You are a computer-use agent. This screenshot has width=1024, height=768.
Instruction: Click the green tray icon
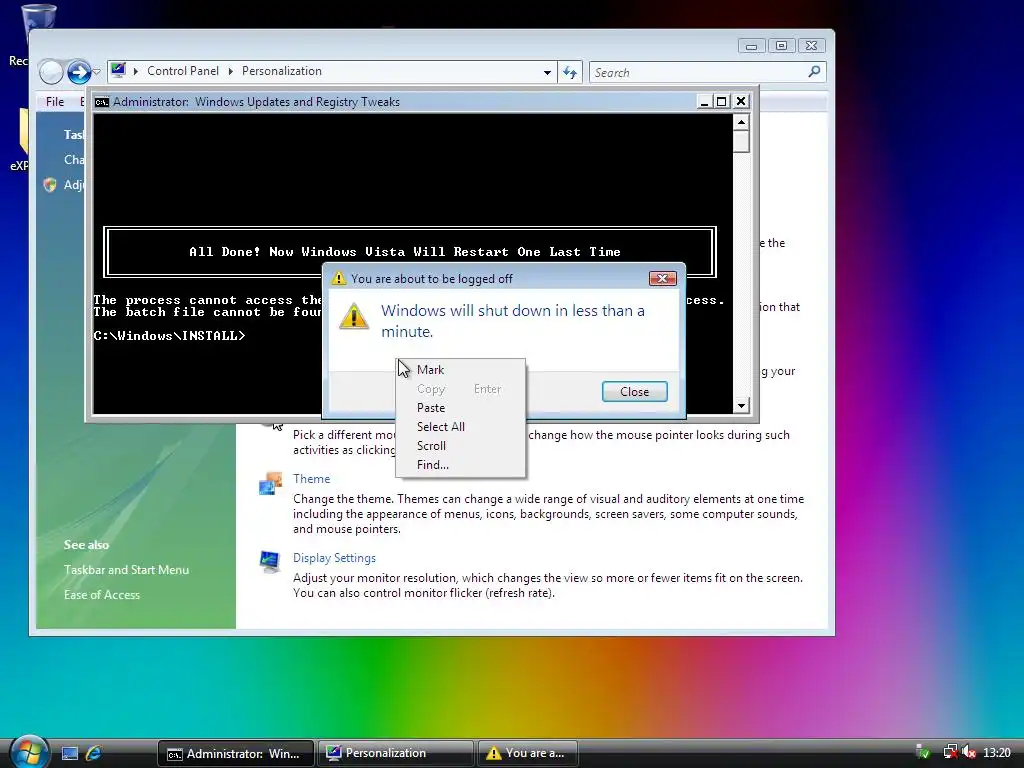coord(923,753)
